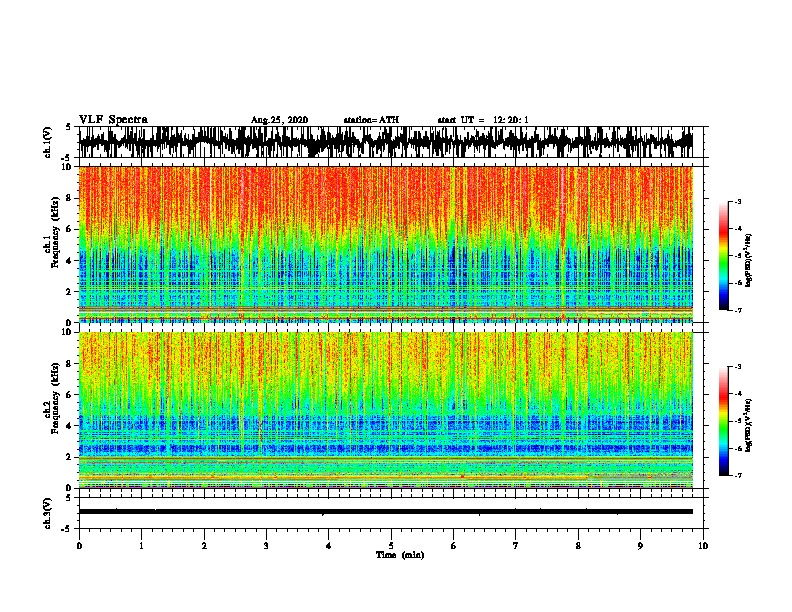The height and width of the screenshot is (612, 792).
Task: Click the ch.3(V) axis label
Action: 48,513
